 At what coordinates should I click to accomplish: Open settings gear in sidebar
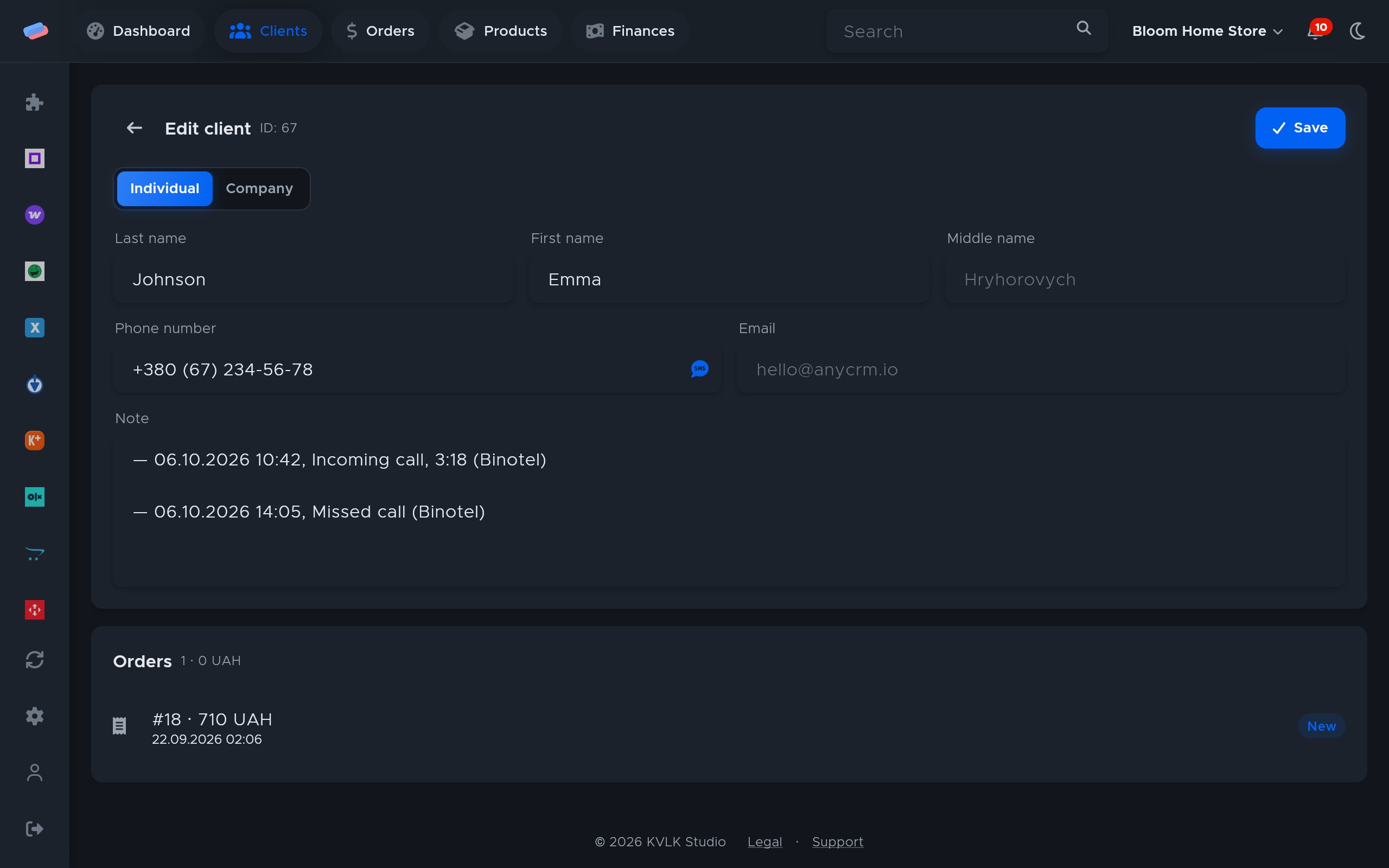(x=34, y=716)
